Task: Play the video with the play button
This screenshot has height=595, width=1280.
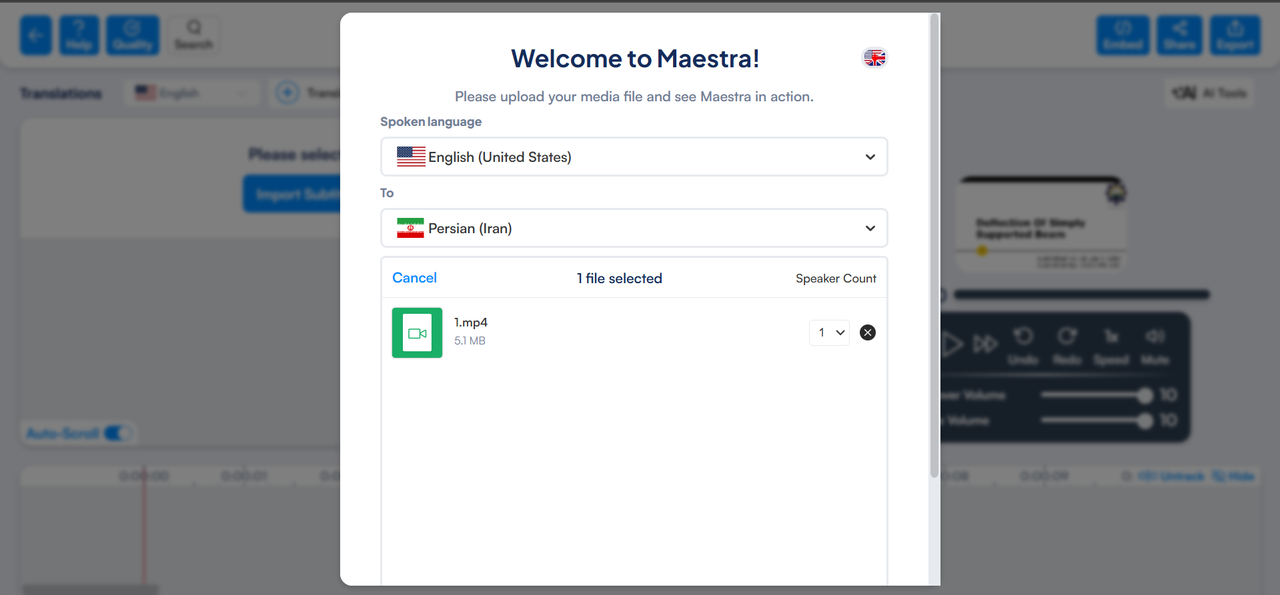Action: 951,344
